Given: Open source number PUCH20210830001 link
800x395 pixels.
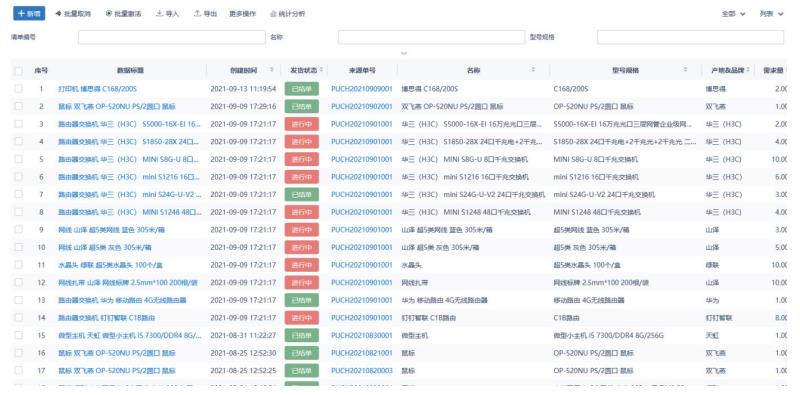Looking at the screenshot, I should (x=362, y=335).
